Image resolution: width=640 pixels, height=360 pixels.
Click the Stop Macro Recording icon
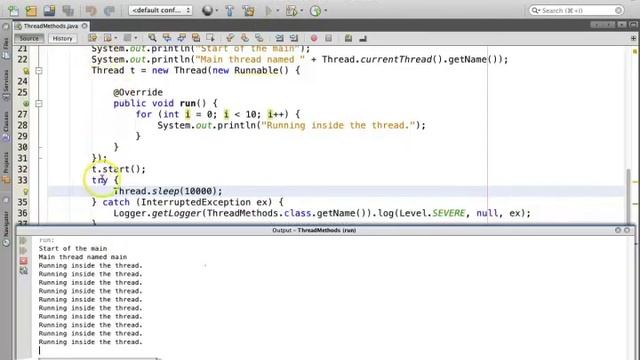pyautogui.click(x=329, y=38)
